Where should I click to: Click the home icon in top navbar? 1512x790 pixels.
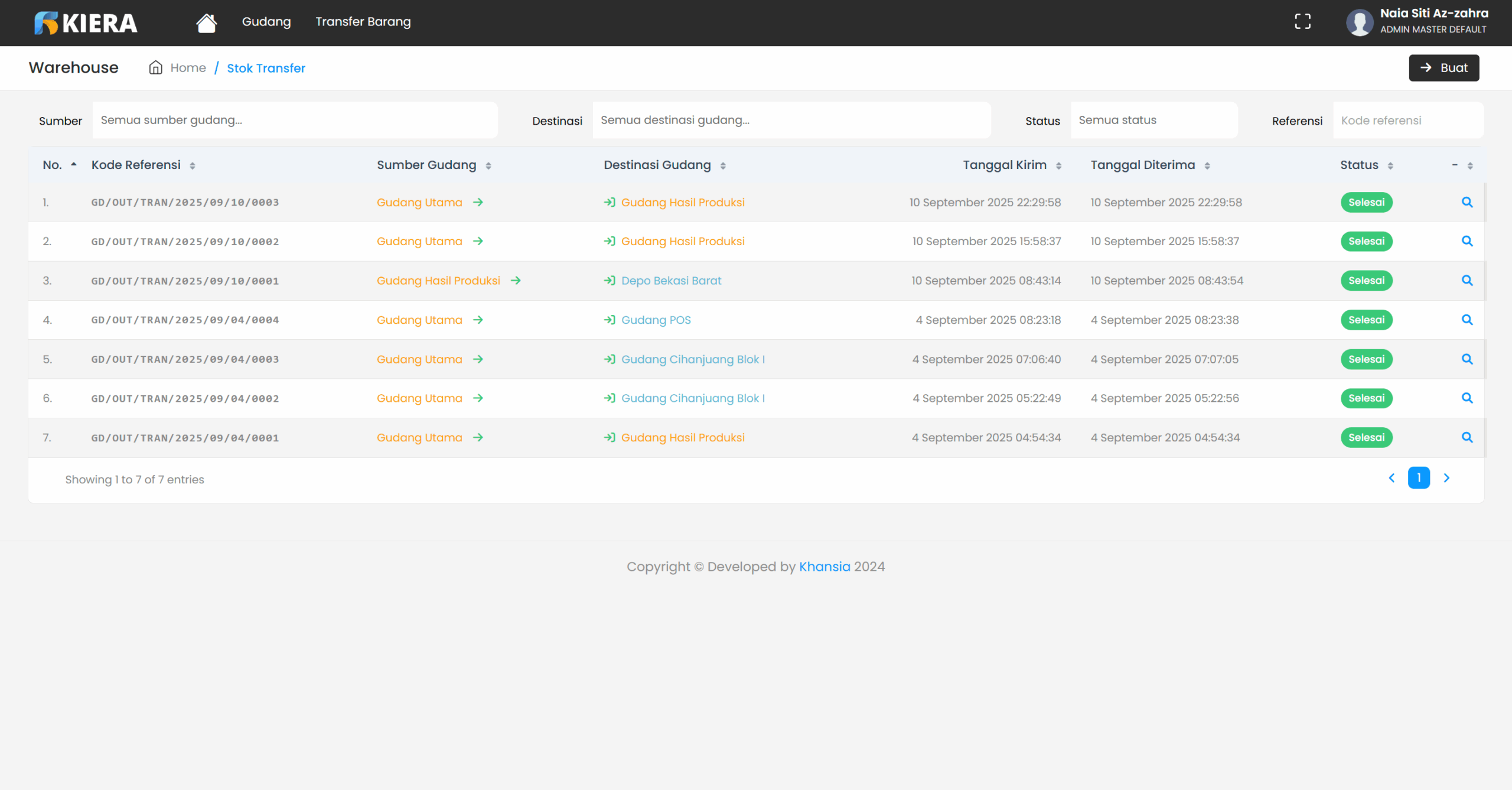pyautogui.click(x=206, y=22)
